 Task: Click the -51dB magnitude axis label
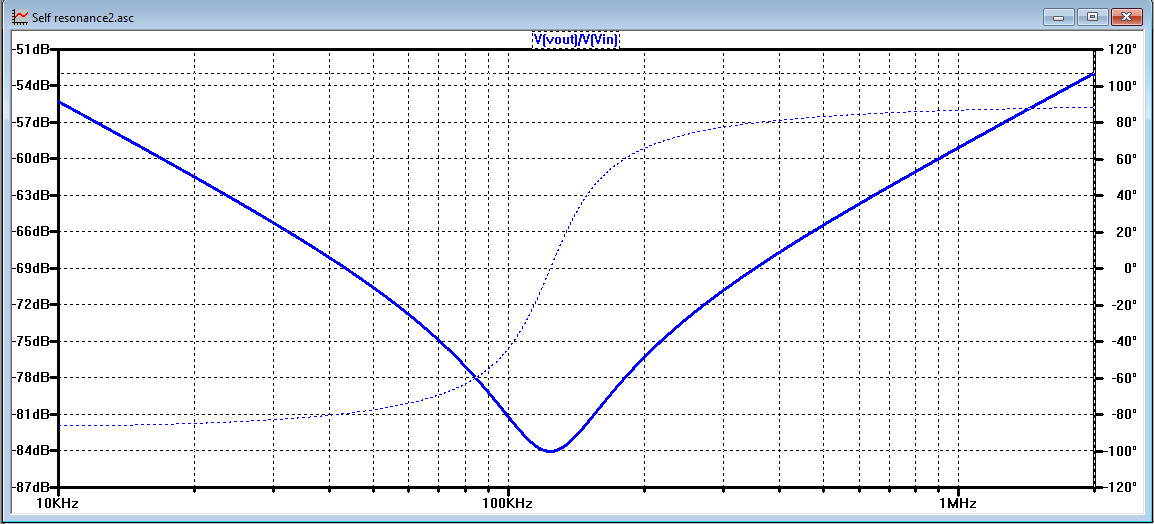click(30, 49)
